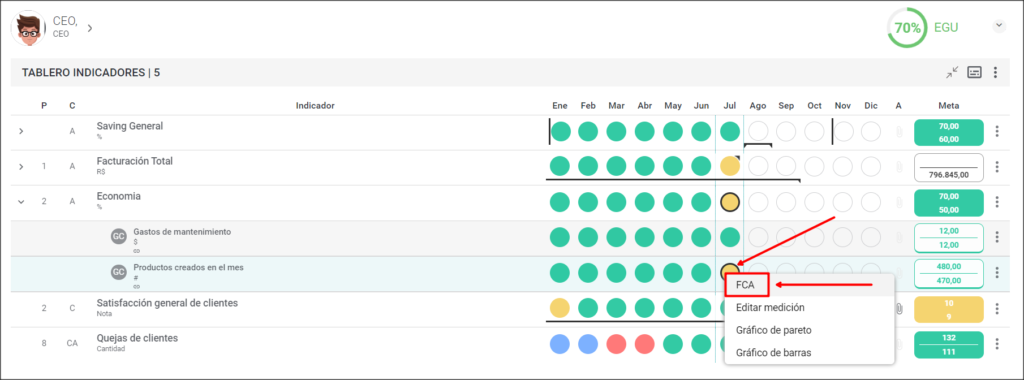
Task: Click Facturación Total meta 796.845,00 box
Action: coord(949,167)
